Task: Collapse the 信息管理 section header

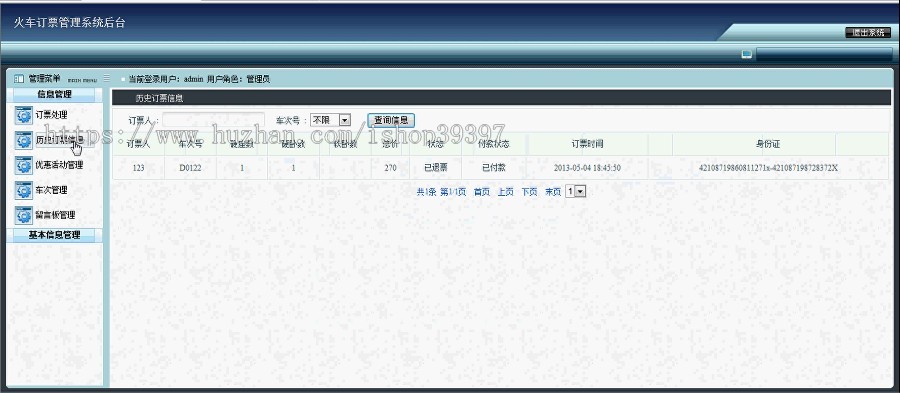Action: coord(55,95)
